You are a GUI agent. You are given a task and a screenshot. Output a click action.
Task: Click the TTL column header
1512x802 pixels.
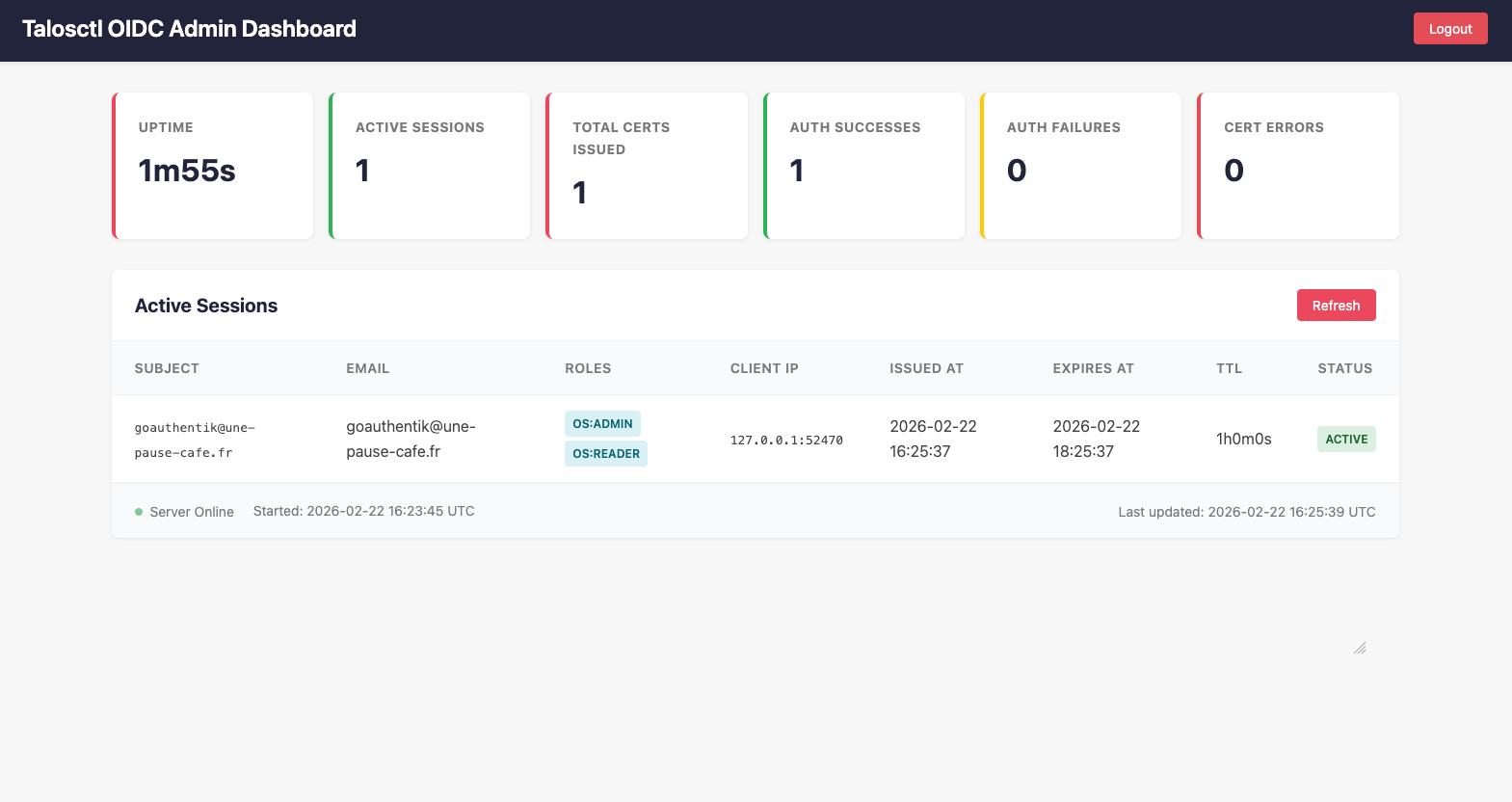(x=1229, y=368)
